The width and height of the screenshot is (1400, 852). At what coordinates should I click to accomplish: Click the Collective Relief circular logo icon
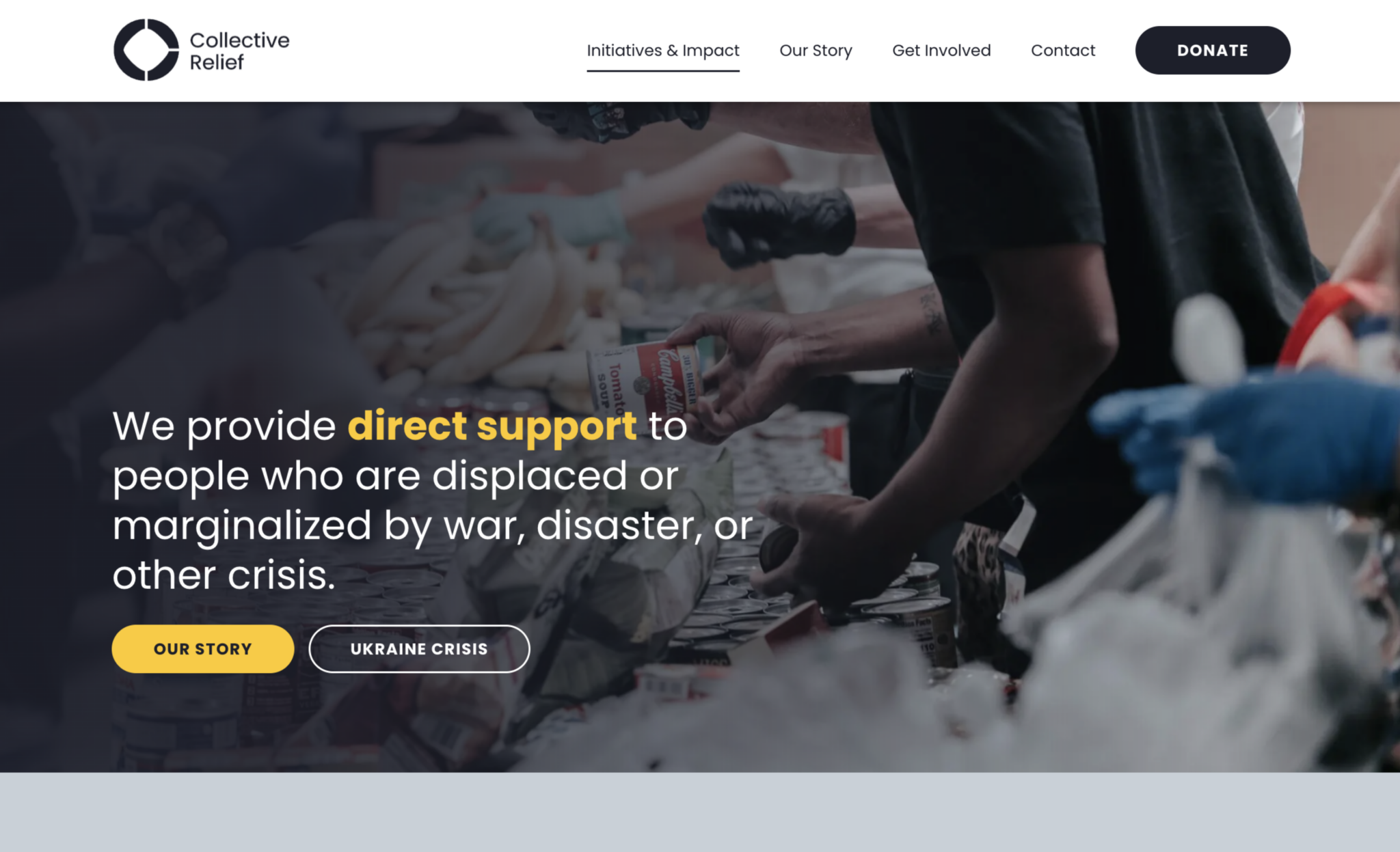146,50
